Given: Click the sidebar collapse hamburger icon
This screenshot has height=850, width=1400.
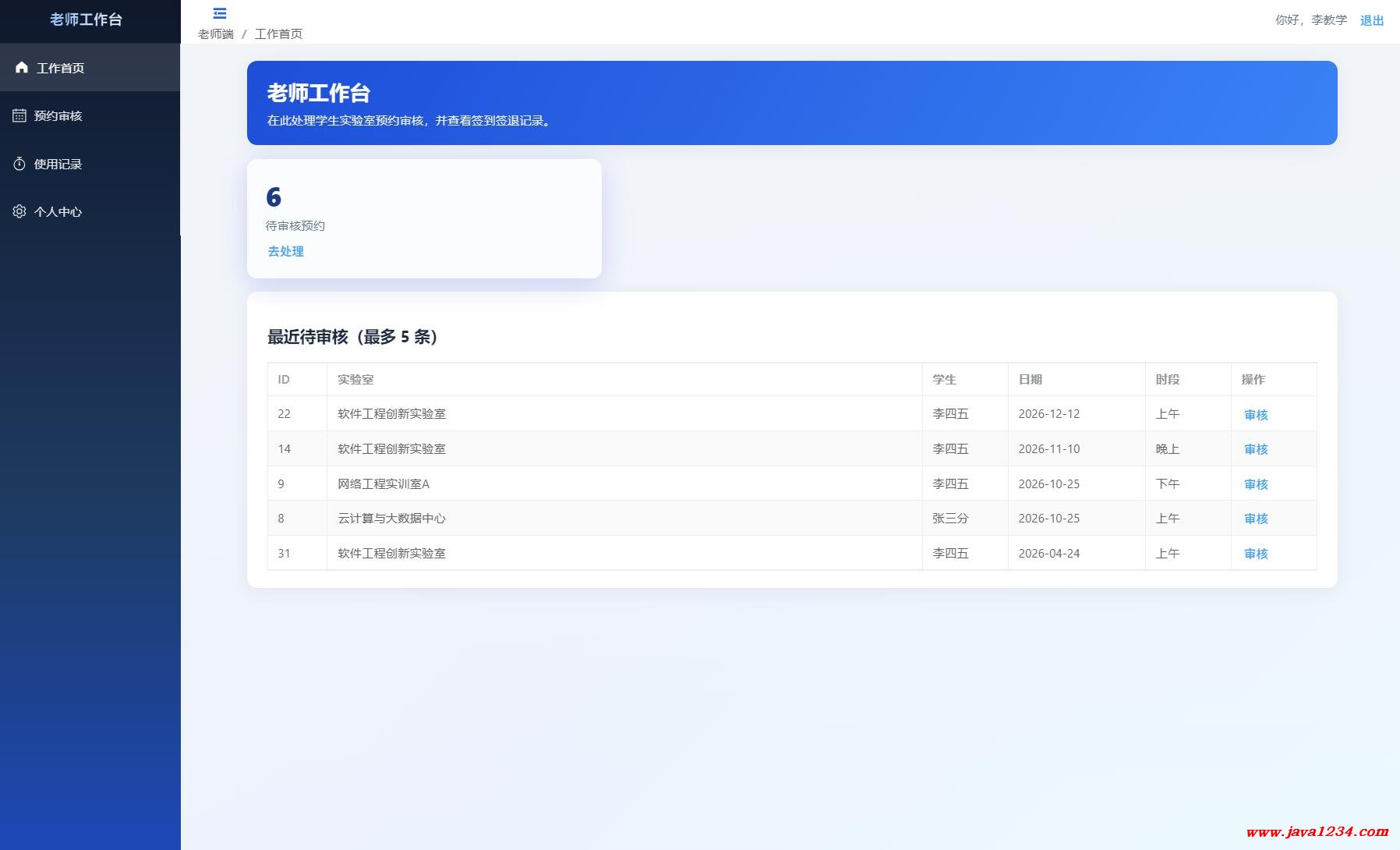Looking at the screenshot, I should 220,13.
